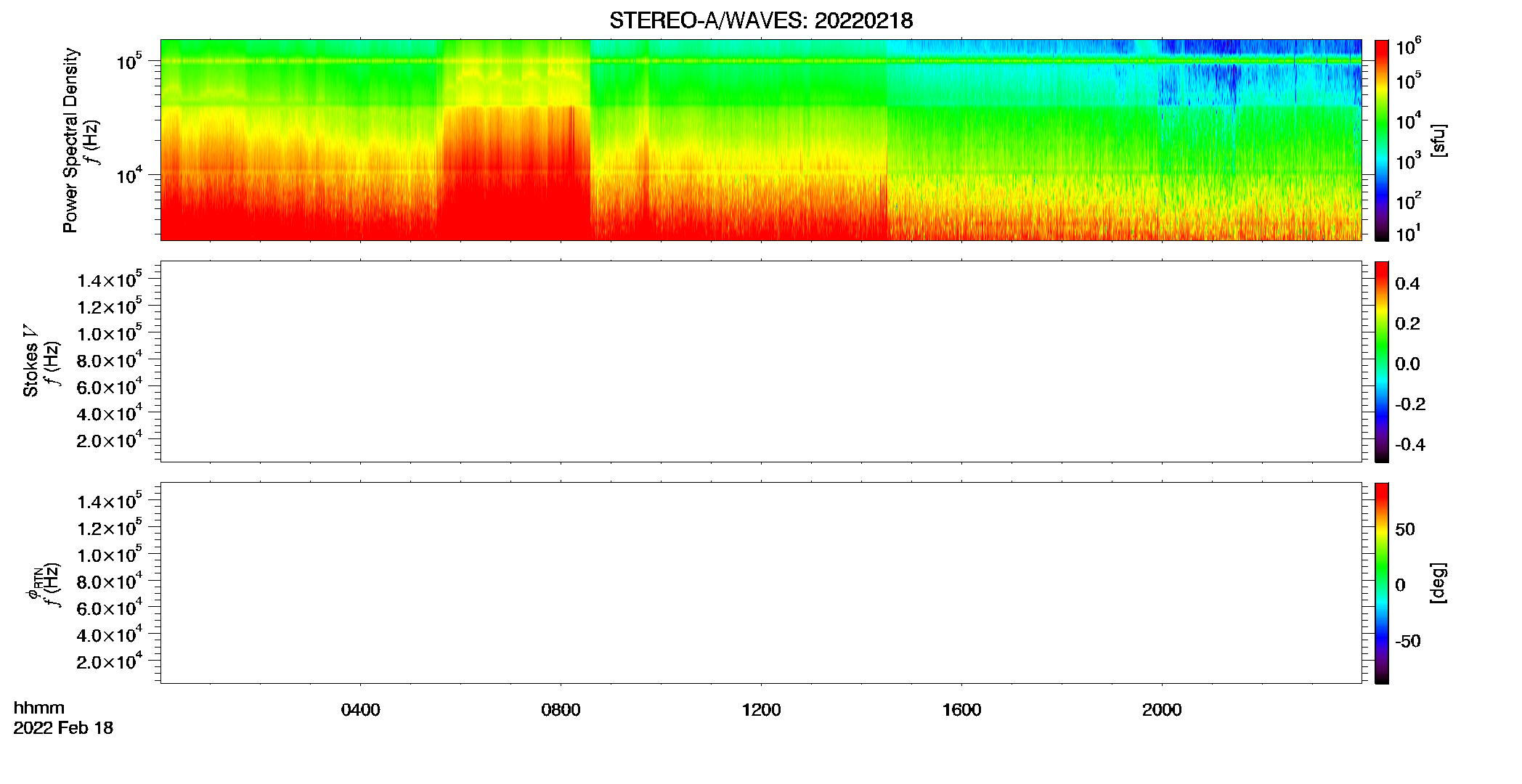Click the power spectral density color bar
The width and height of the screenshot is (1522, 784).
point(1382,140)
